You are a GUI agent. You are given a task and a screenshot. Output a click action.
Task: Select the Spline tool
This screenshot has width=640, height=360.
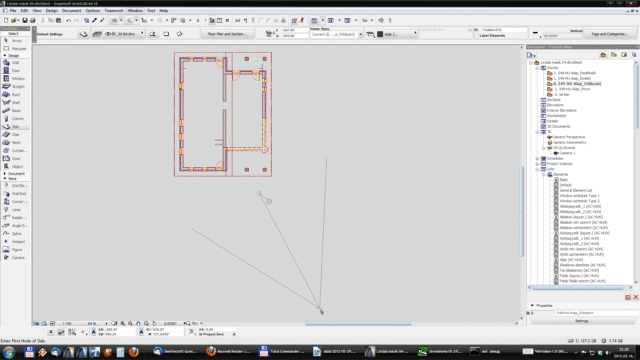tap(15, 233)
